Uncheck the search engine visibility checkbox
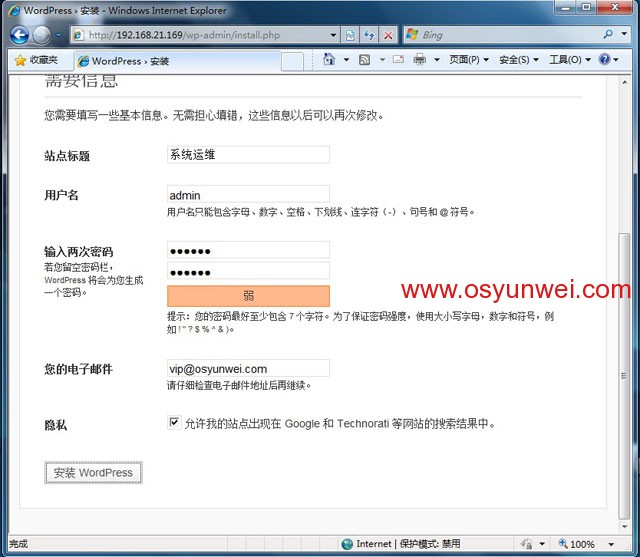The width and height of the screenshot is (640, 557). [x=174, y=422]
